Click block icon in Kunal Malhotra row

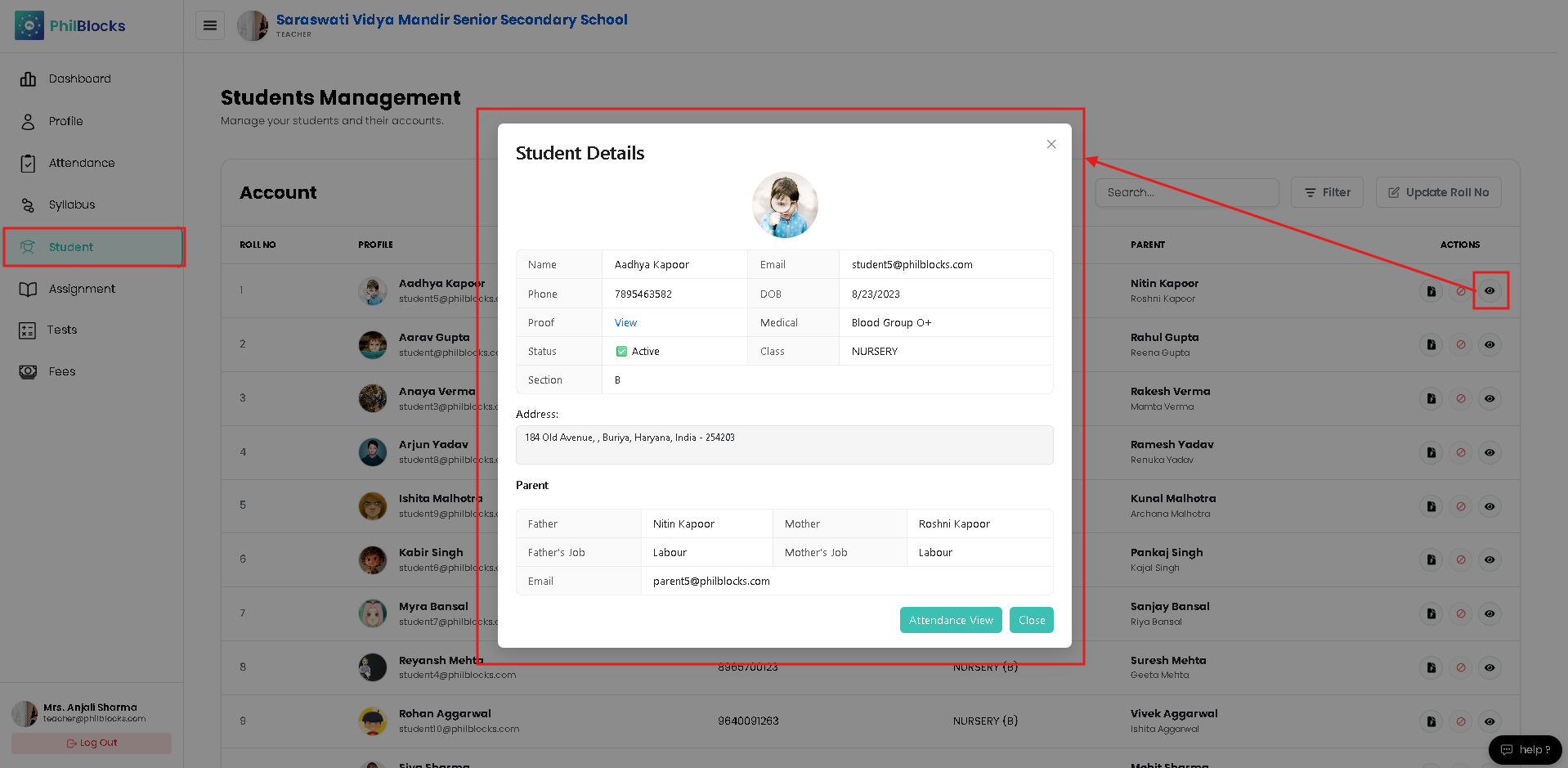(x=1461, y=506)
